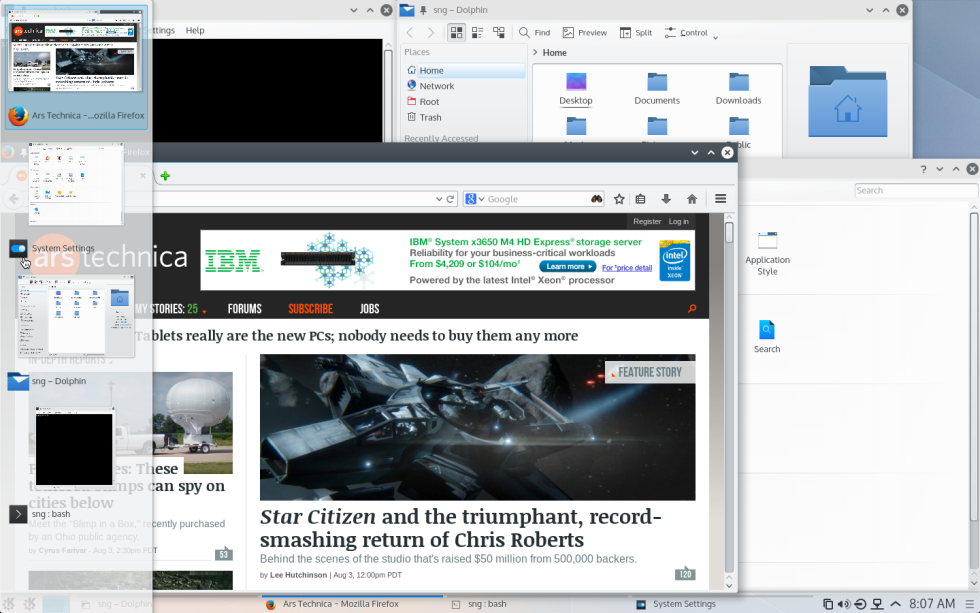Bookmark the current page with the star icon
This screenshot has width=980, height=613.
pos(618,198)
